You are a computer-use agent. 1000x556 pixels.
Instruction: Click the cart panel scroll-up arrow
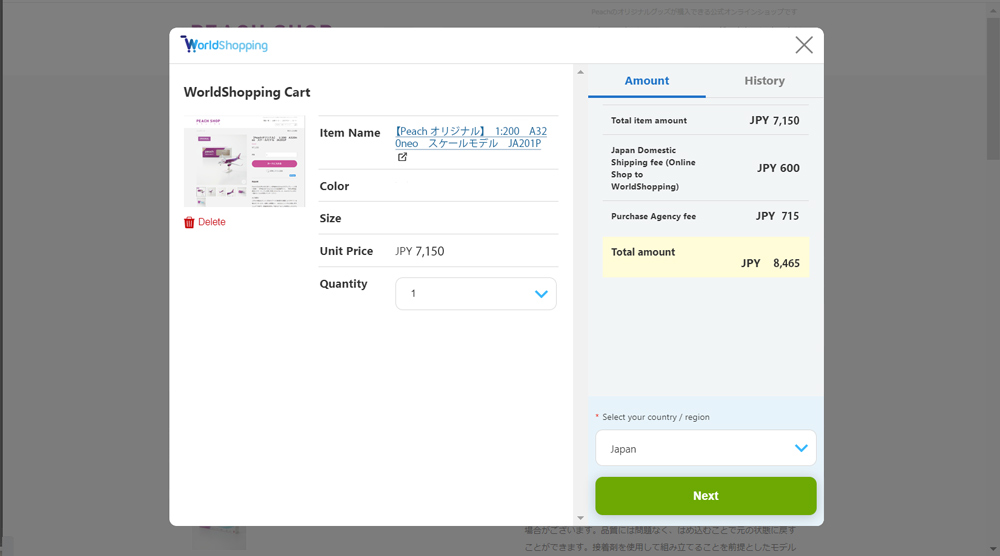click(580, 72)
